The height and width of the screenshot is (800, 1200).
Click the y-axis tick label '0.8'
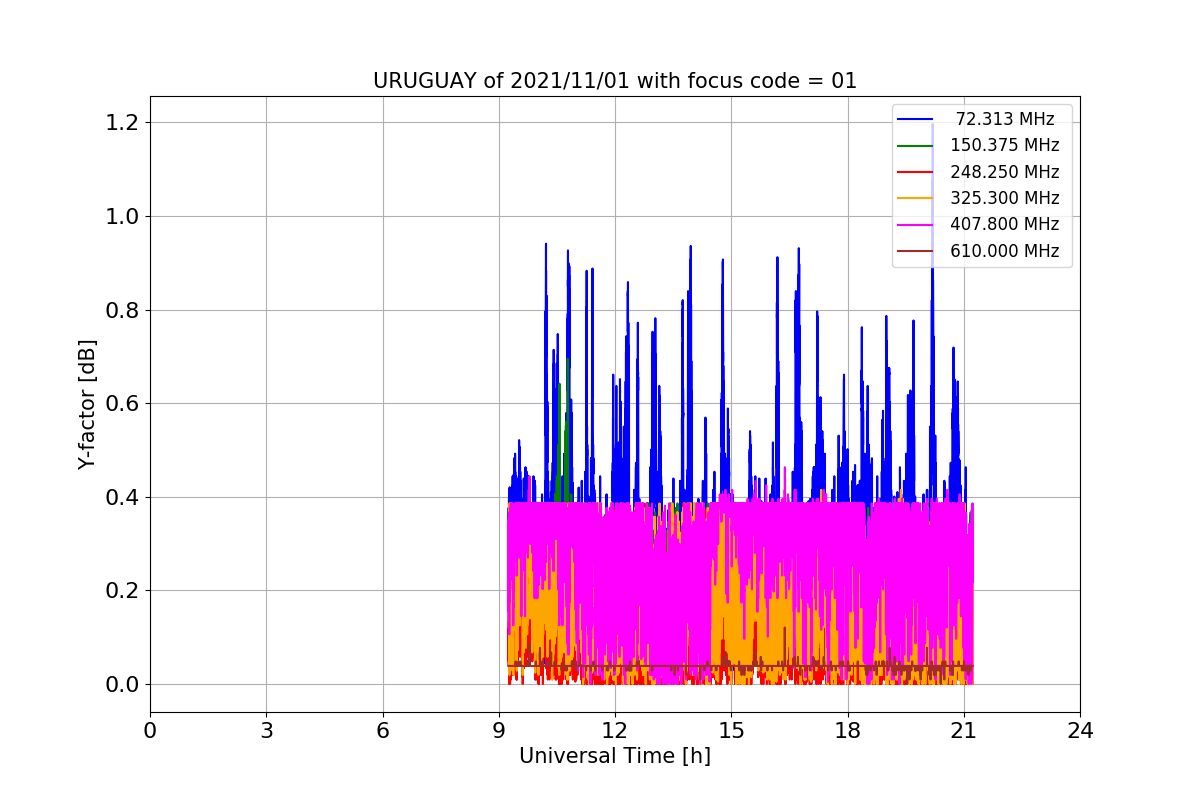121,311
